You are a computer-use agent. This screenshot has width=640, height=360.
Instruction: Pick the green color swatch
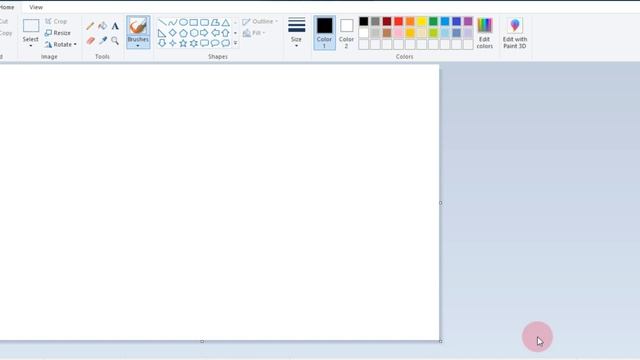coord(433,21)
